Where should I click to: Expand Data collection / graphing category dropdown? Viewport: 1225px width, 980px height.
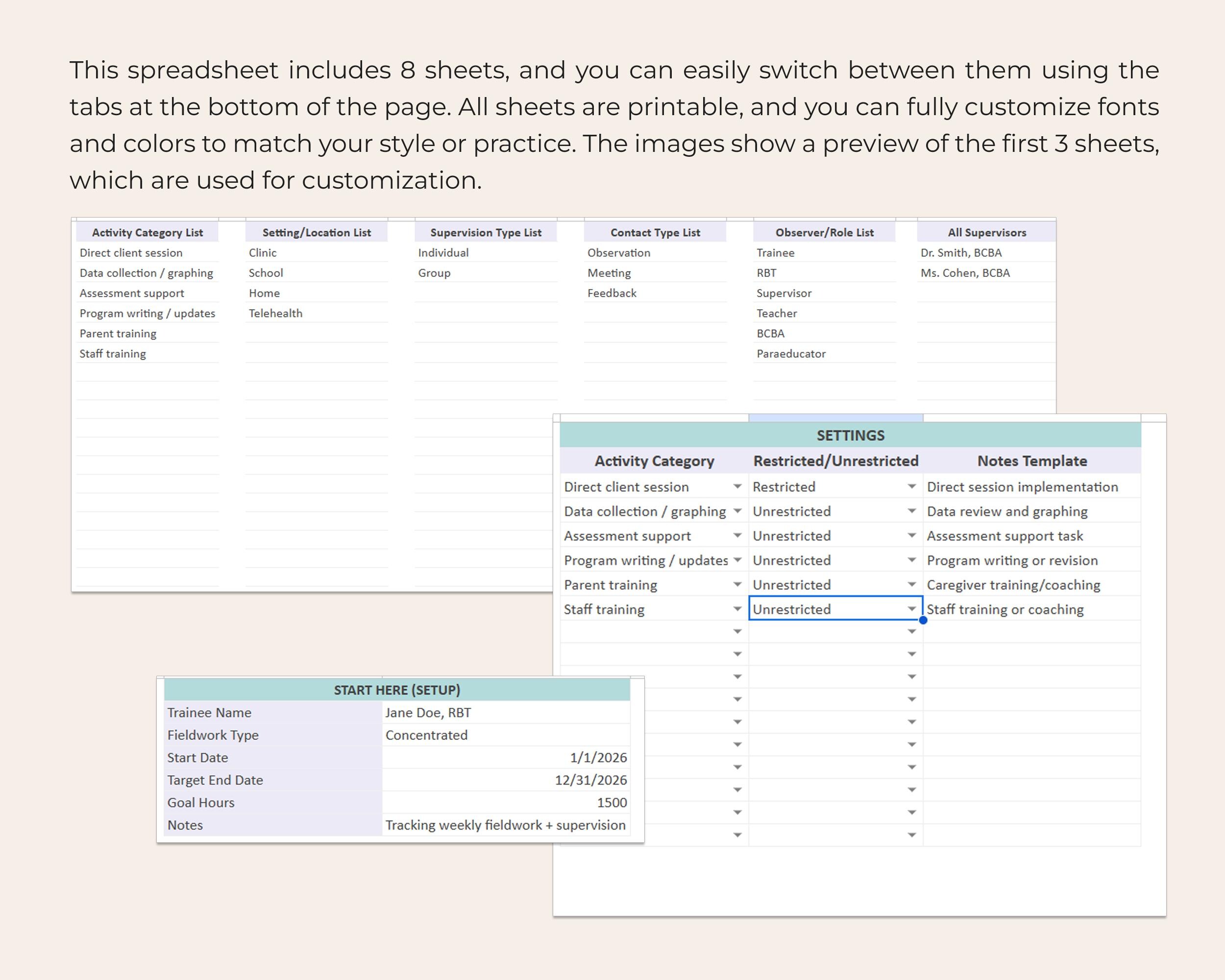pos(737,511)
